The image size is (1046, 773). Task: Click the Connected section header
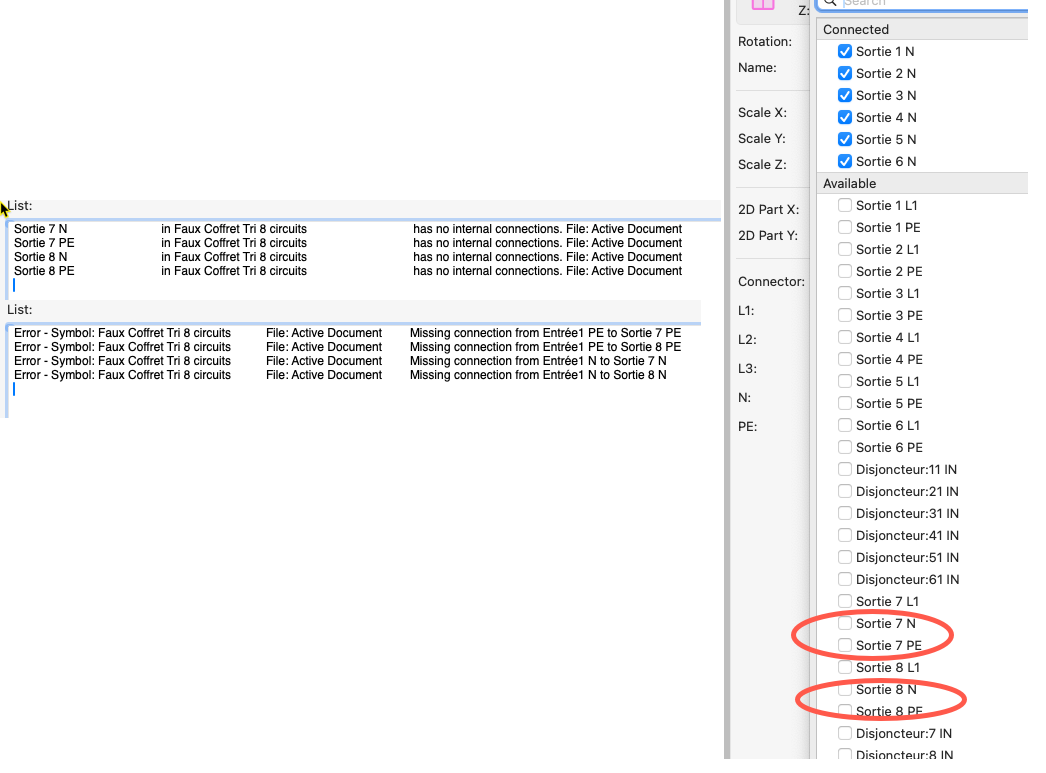point(856,30)
